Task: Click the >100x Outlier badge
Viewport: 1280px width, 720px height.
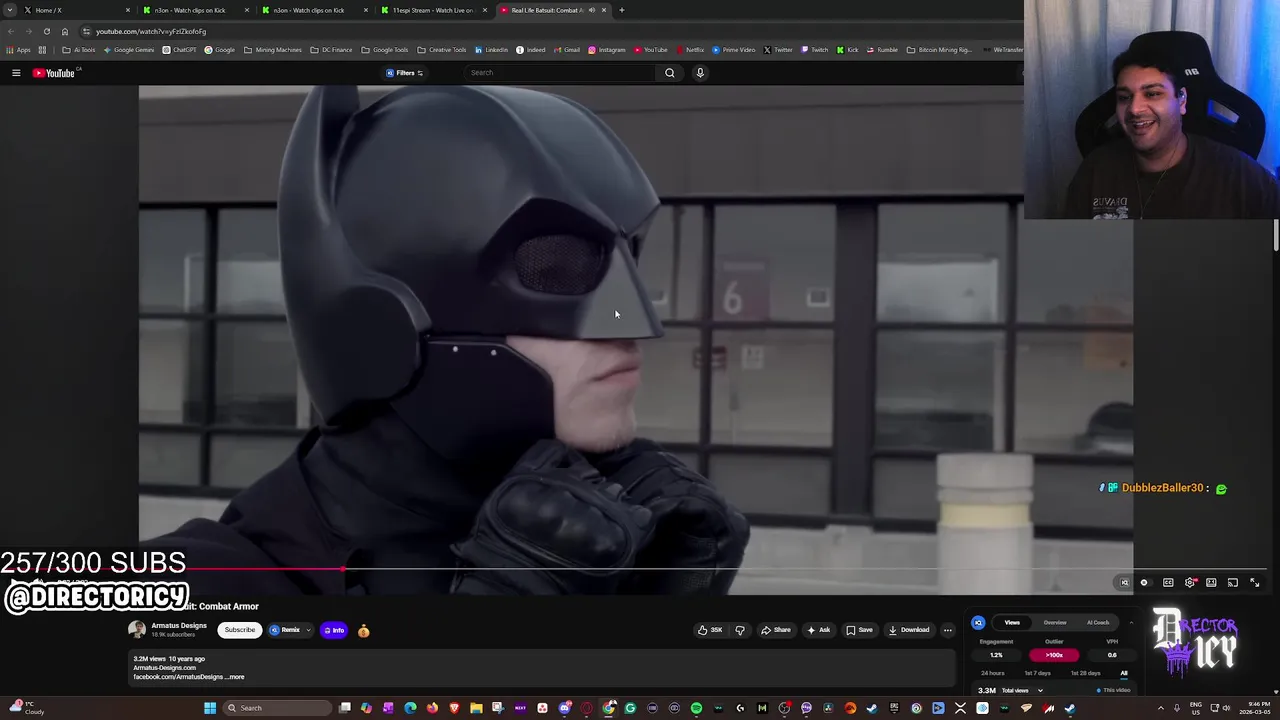Action: pos(1054,655)
